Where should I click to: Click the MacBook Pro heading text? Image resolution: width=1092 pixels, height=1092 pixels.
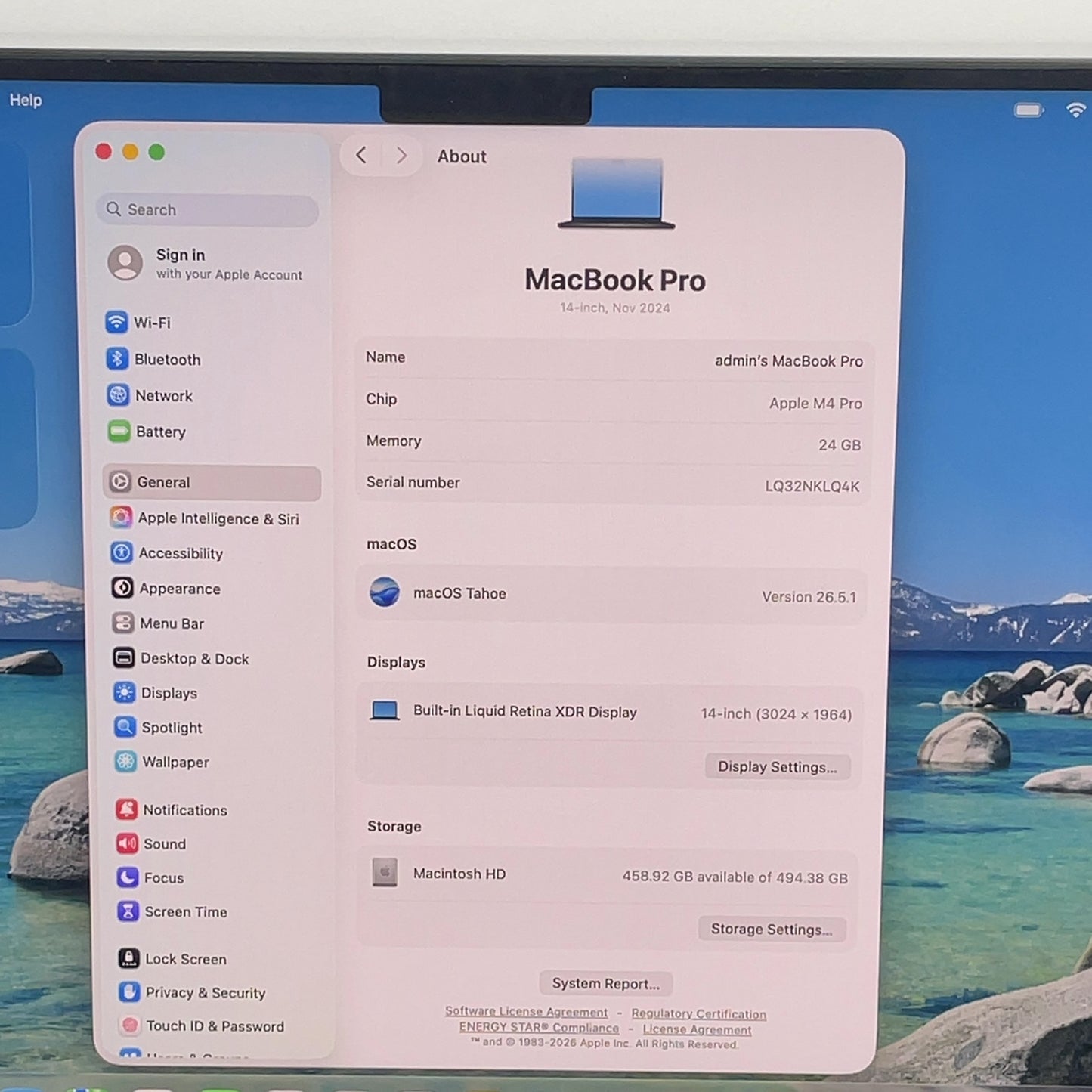[615, 280]
